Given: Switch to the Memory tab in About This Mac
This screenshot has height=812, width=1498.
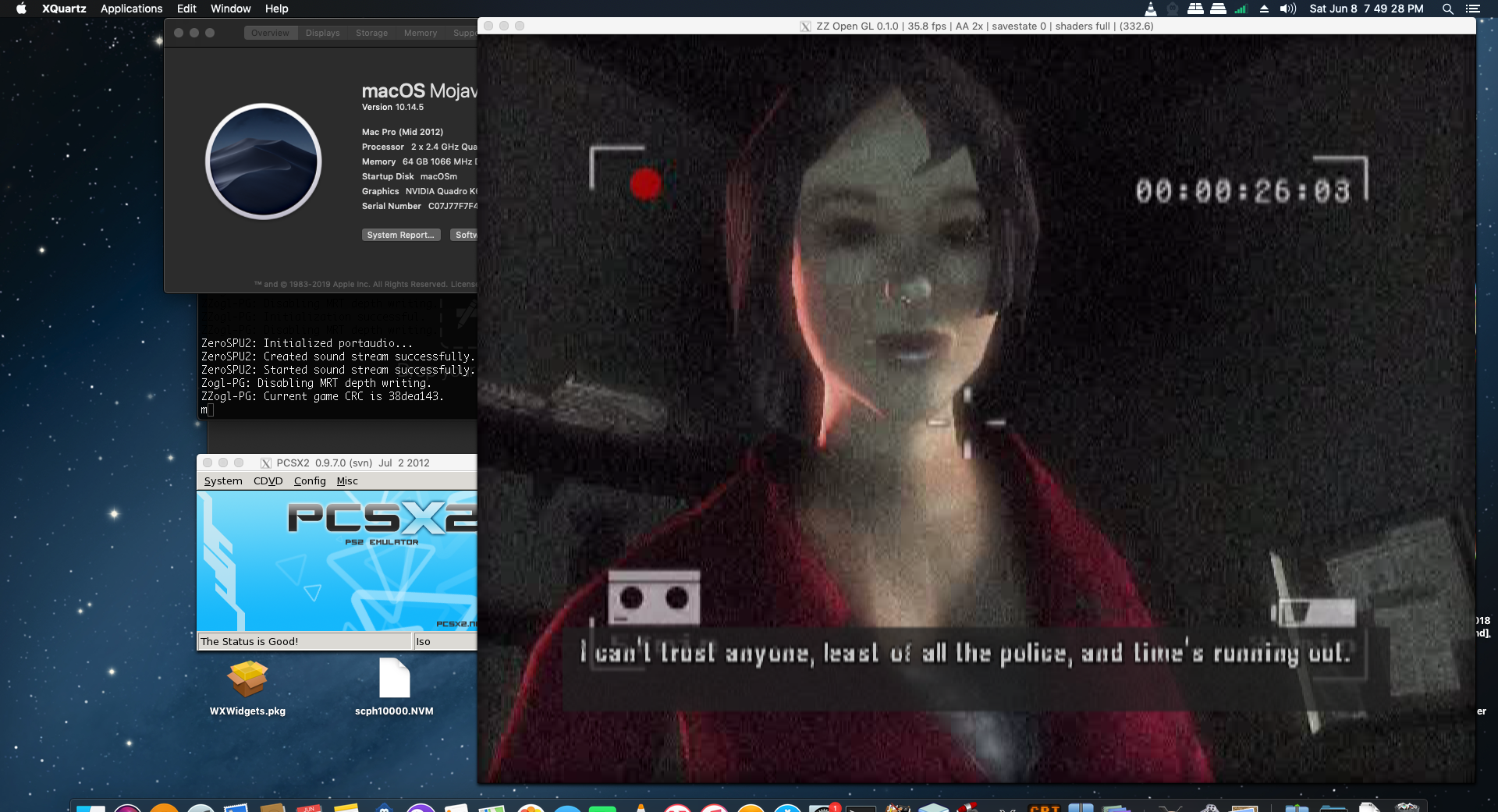Looking at the screenshot, I should (x=420, y=33).
